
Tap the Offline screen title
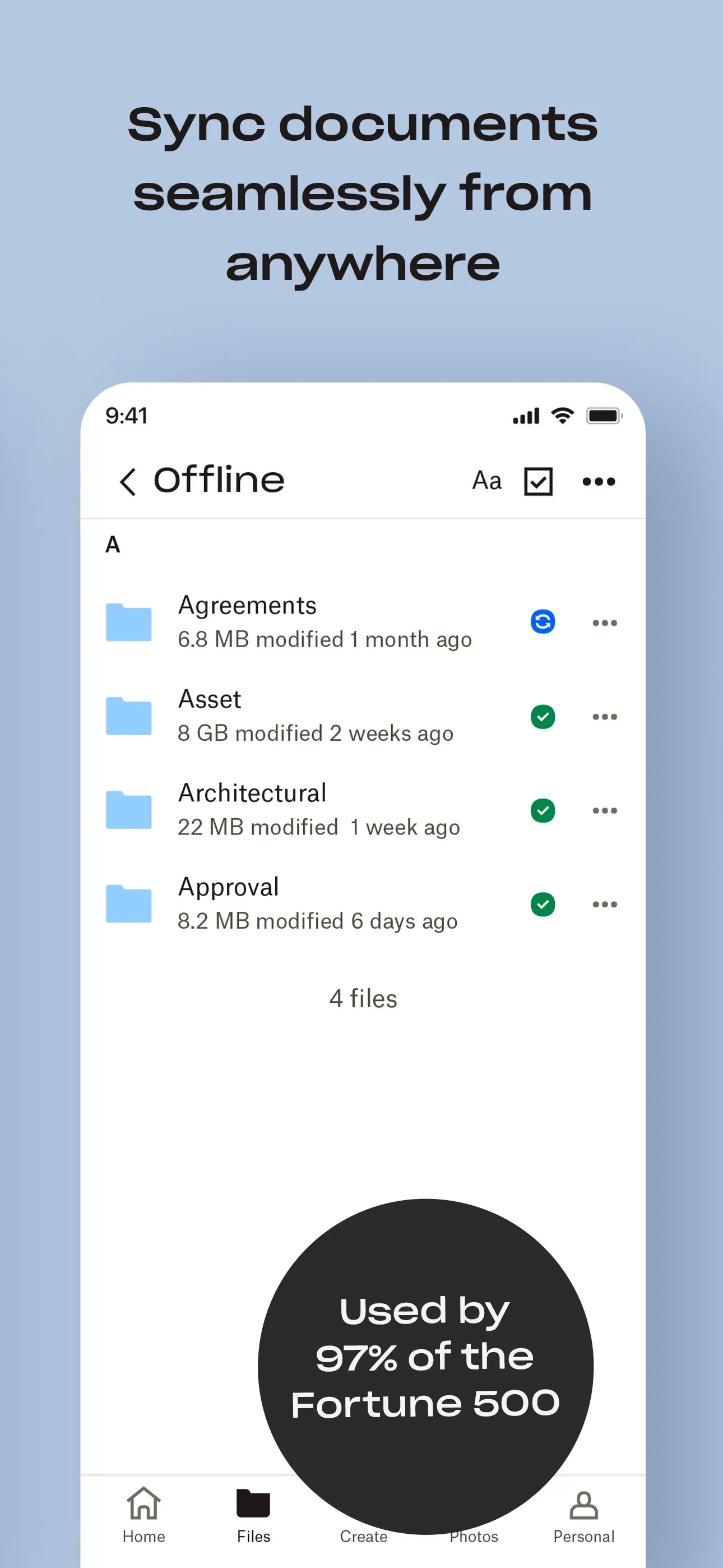tap(219, 479)
